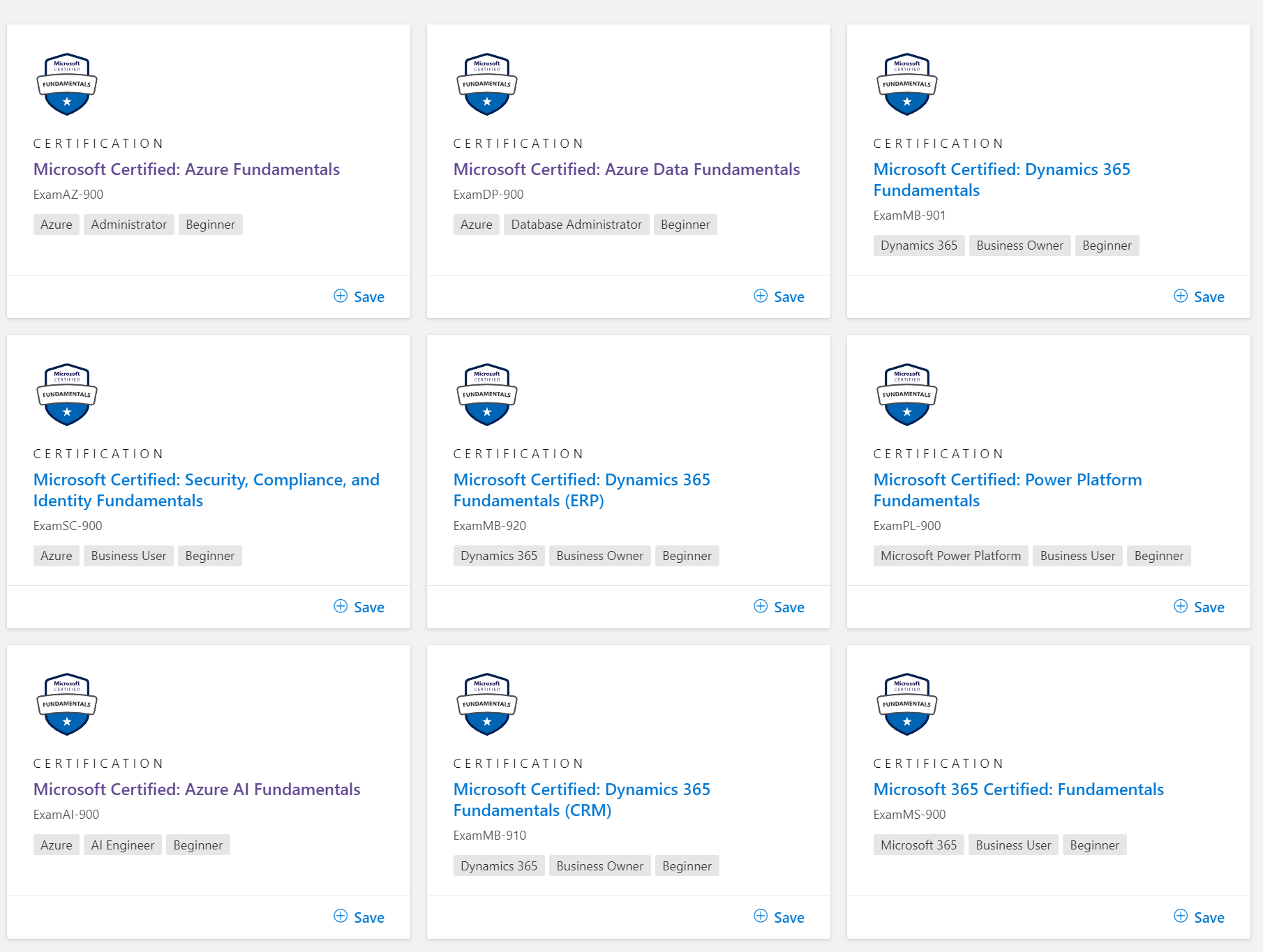Click the Business User tag on SC-900 card

[129, 556]
